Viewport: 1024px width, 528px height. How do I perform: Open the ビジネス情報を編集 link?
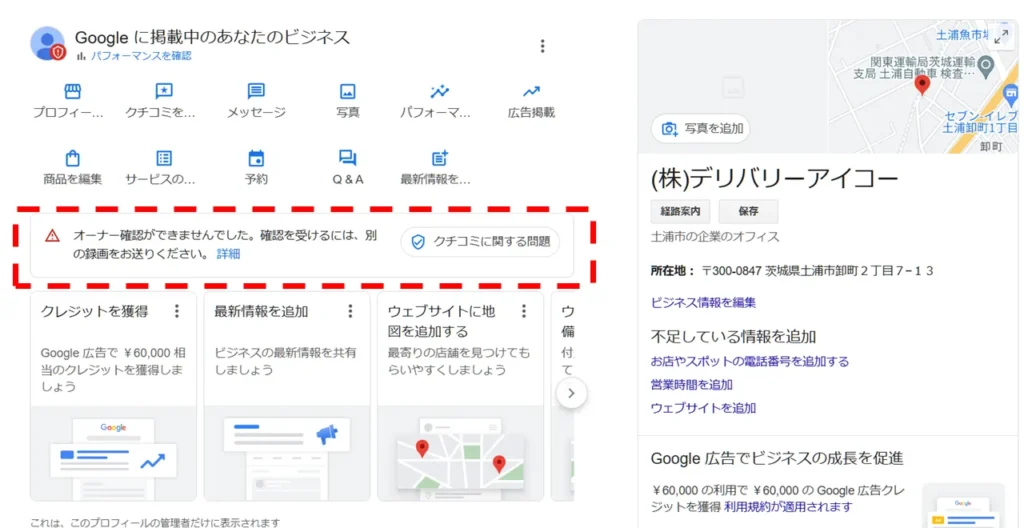click(703, 302)
